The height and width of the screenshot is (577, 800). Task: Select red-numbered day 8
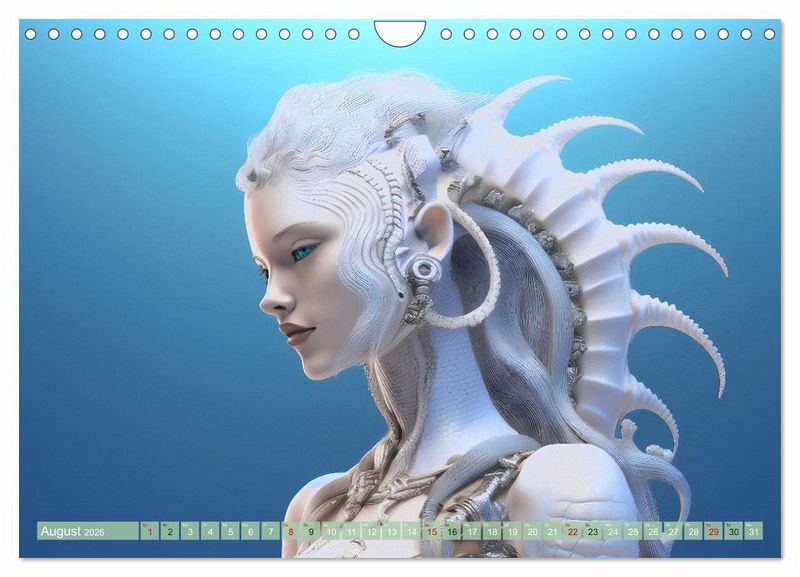pyautogui.click(x=291, y=532)
